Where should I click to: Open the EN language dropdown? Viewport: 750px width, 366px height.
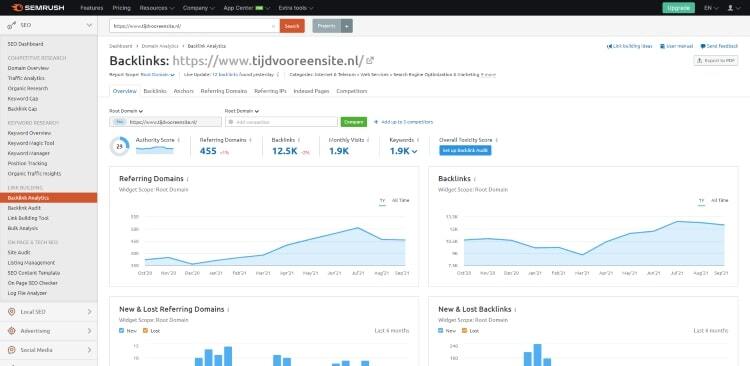[711, 8]
